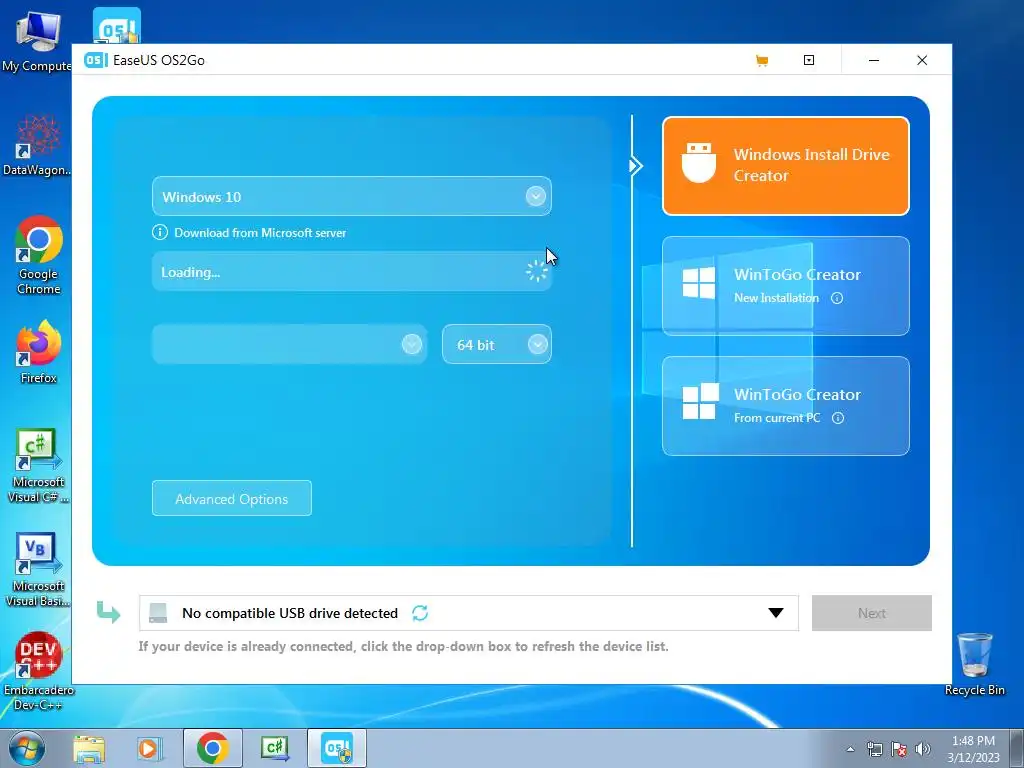Screen dimensions: 1024x768
Task: Open the title bar menu box icon
Action: pyautogui.click(x=808, y=60)
